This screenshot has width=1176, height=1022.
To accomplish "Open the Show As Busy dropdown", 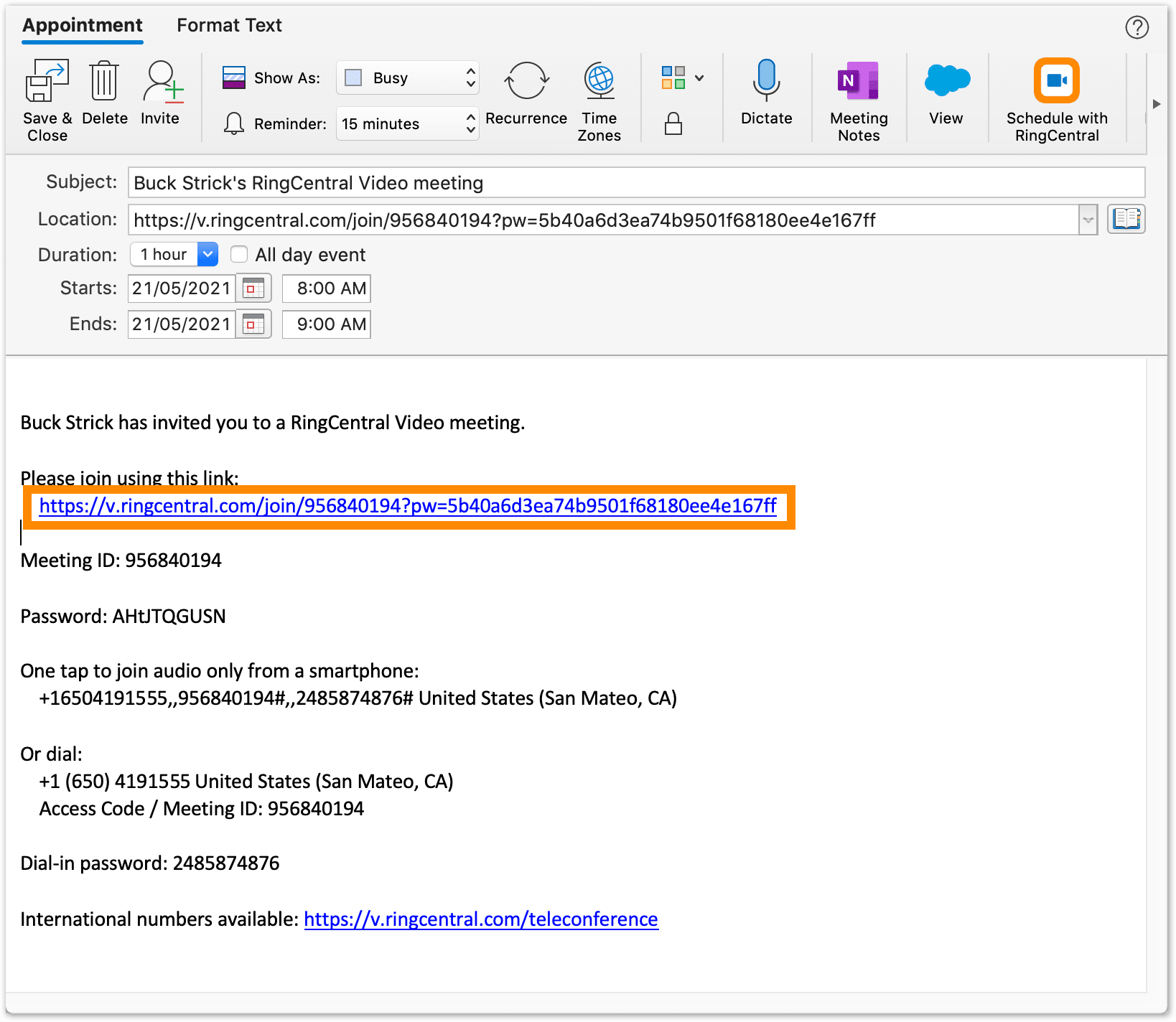I will (x=408, y=78).
